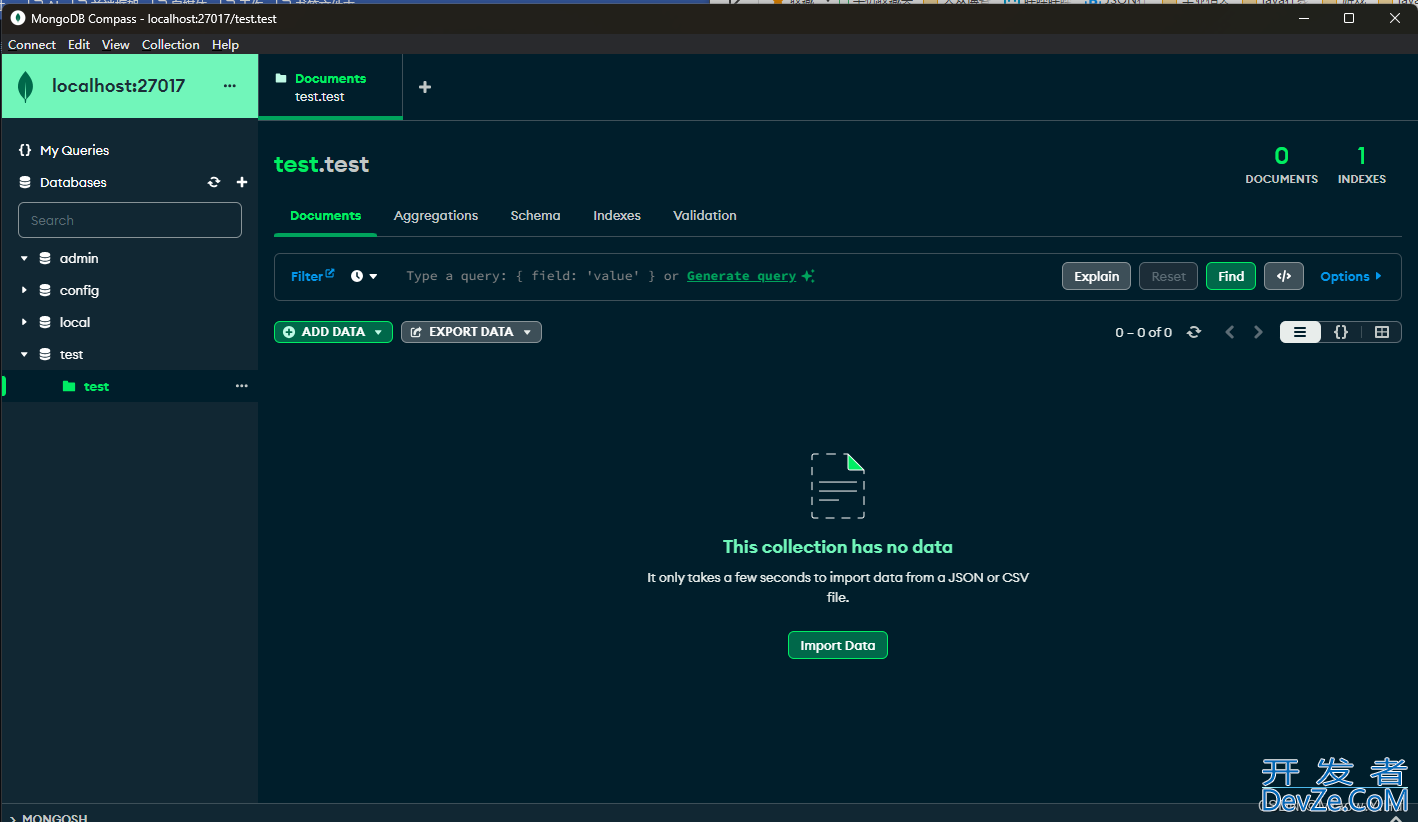Click the test.test collection title
This screenshot has height=822, width=1418.
pos(322,165)
